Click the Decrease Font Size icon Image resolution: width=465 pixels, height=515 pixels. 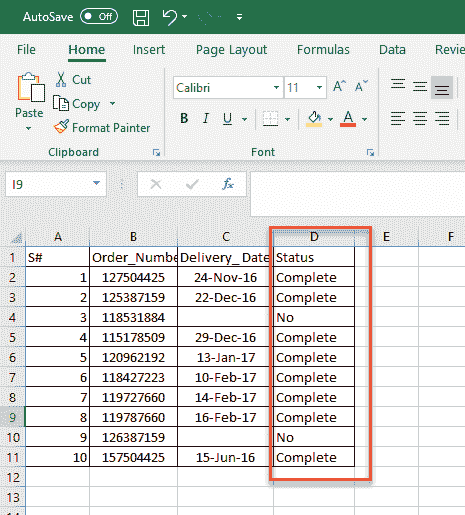pyautogui.click(x=361, y=87)
